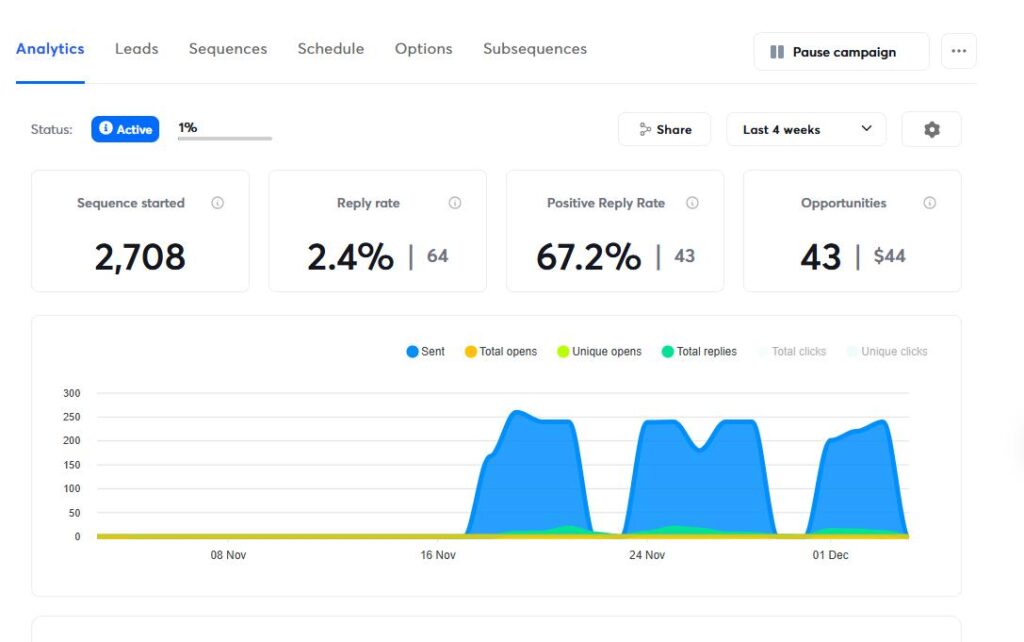The height and width of the screenshot is (642, 1024).
Task: Go to the Subsequences tab
Action: (534, 49)
